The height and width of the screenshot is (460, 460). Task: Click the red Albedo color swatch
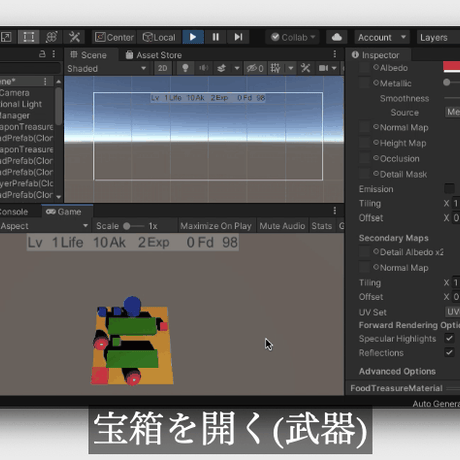[452, 67]
